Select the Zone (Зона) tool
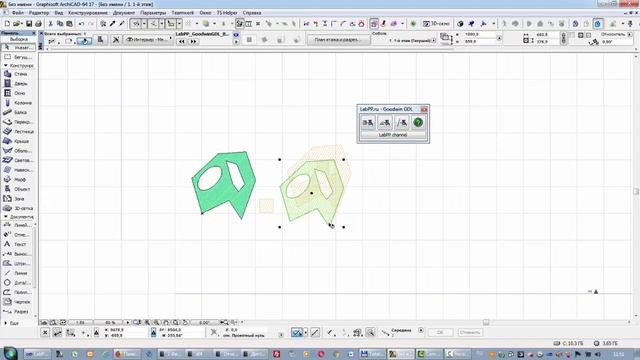 [18, 199]
